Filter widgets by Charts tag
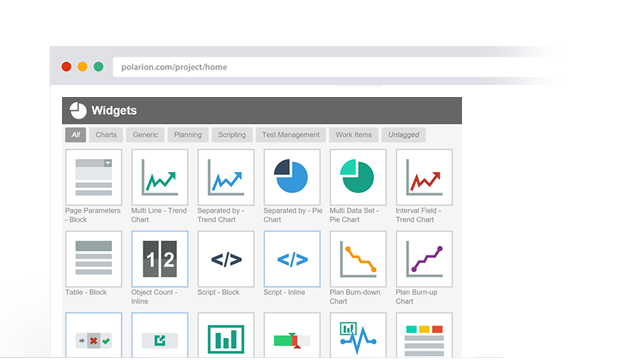The image size is (640, 360). coord(106,135)
